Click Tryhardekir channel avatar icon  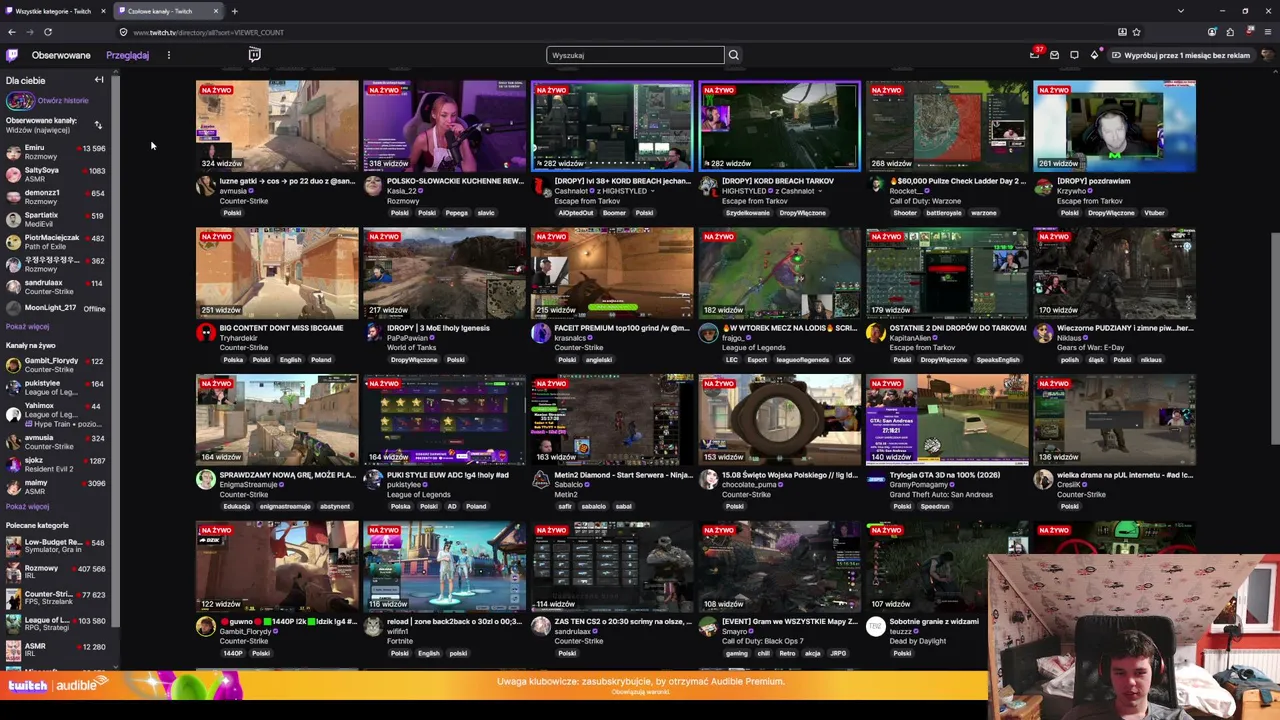tap(206, 333)
